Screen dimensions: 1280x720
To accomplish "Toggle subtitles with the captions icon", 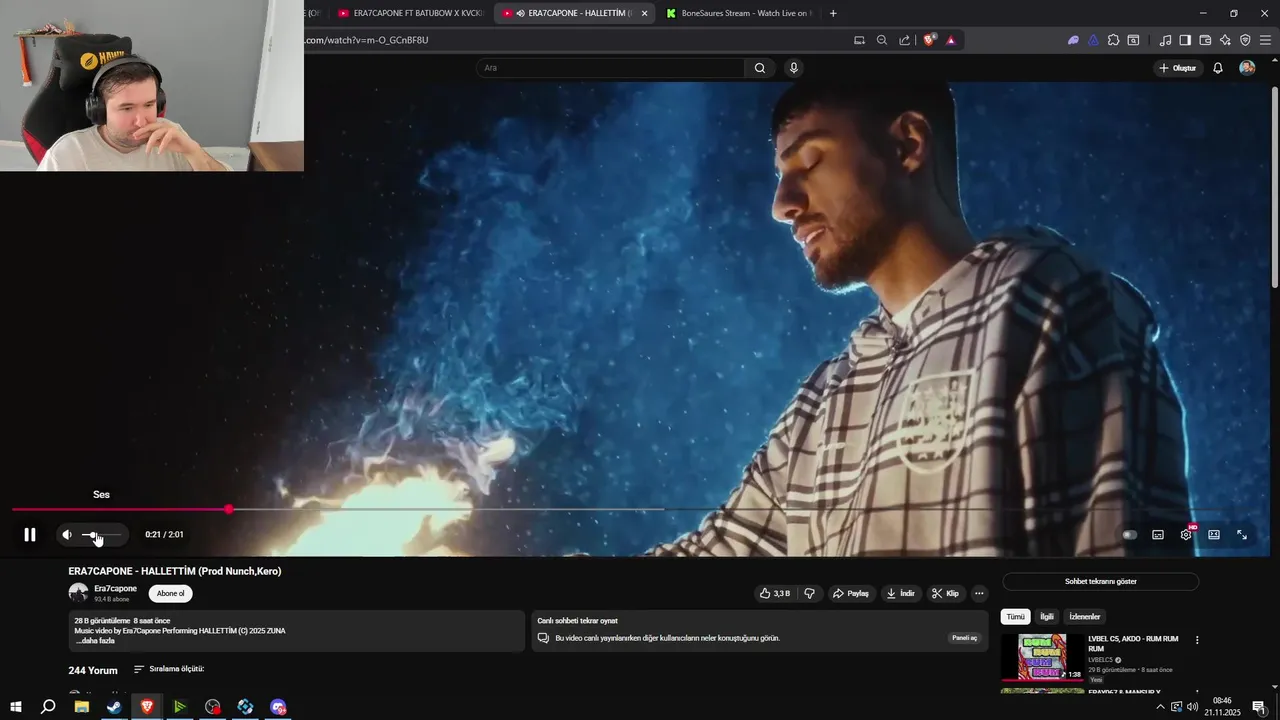I will [1158, 535].
